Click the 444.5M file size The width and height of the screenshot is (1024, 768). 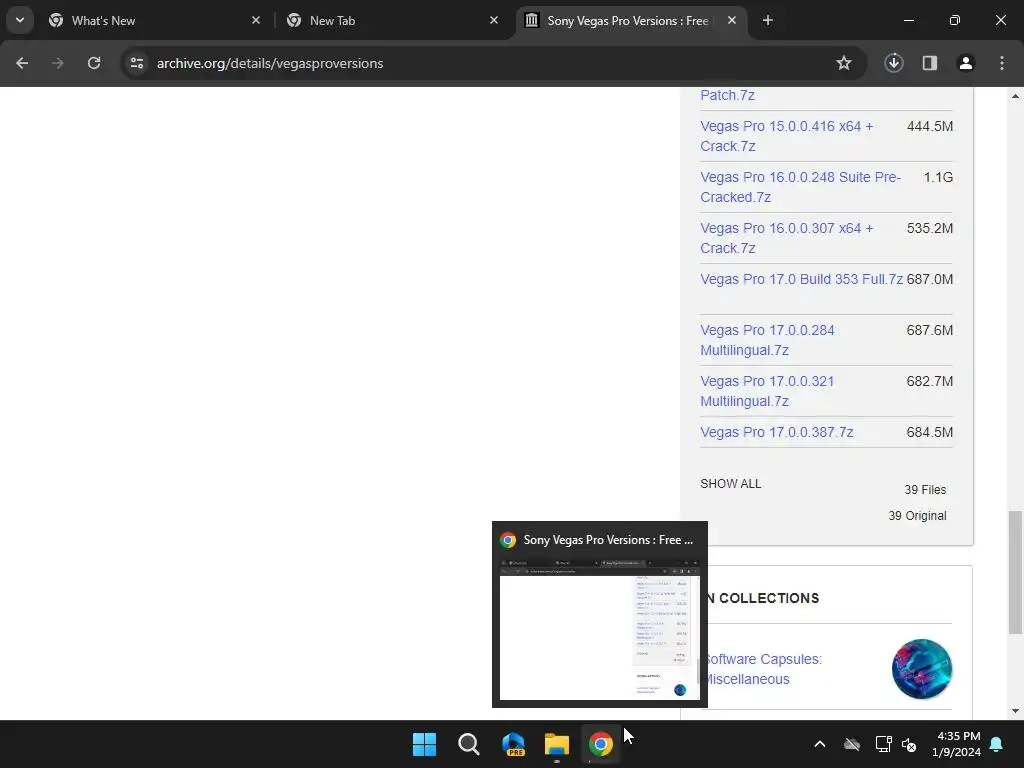point(929,126)
